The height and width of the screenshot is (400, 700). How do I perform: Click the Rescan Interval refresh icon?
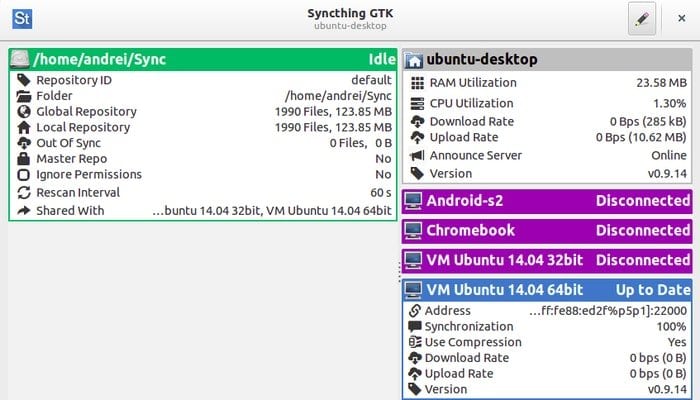24,192
